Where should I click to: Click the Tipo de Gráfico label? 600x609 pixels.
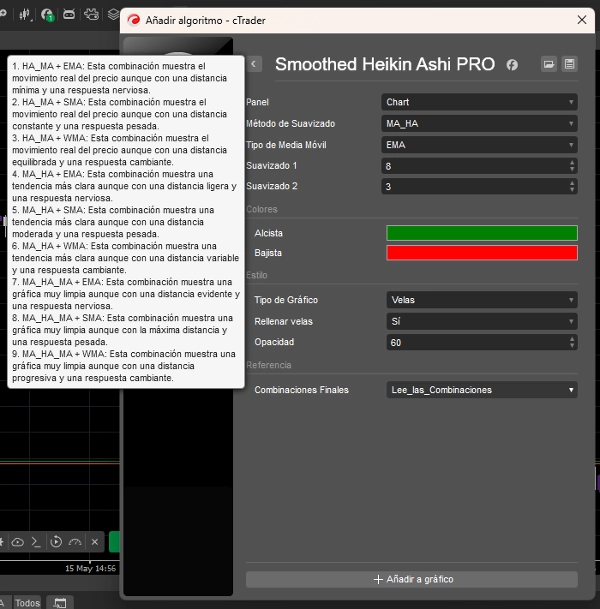click(x=286, y=300)
